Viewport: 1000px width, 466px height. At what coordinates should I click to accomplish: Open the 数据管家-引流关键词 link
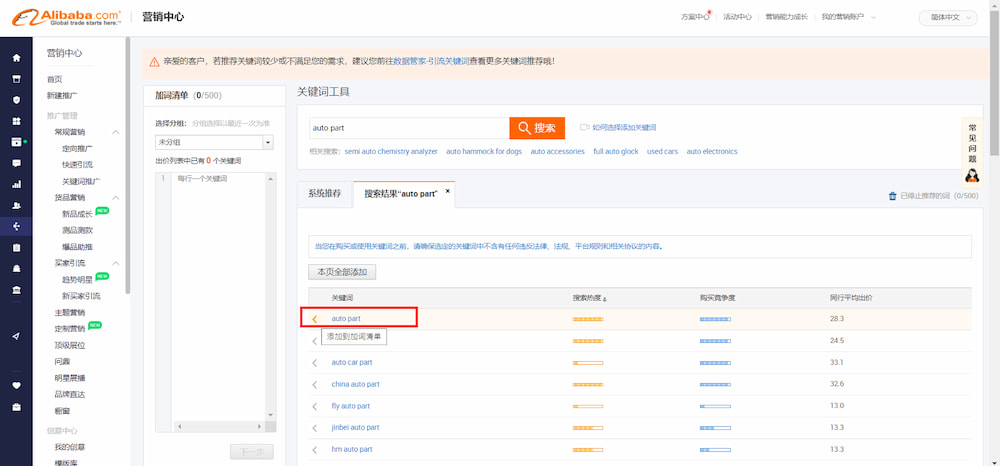point(431,62)
